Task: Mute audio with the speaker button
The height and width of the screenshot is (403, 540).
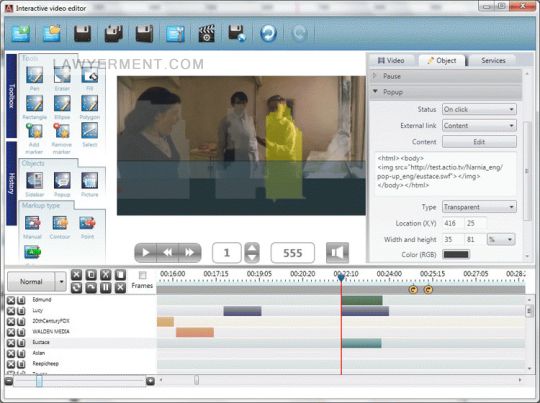Action: tap(337, 252)
